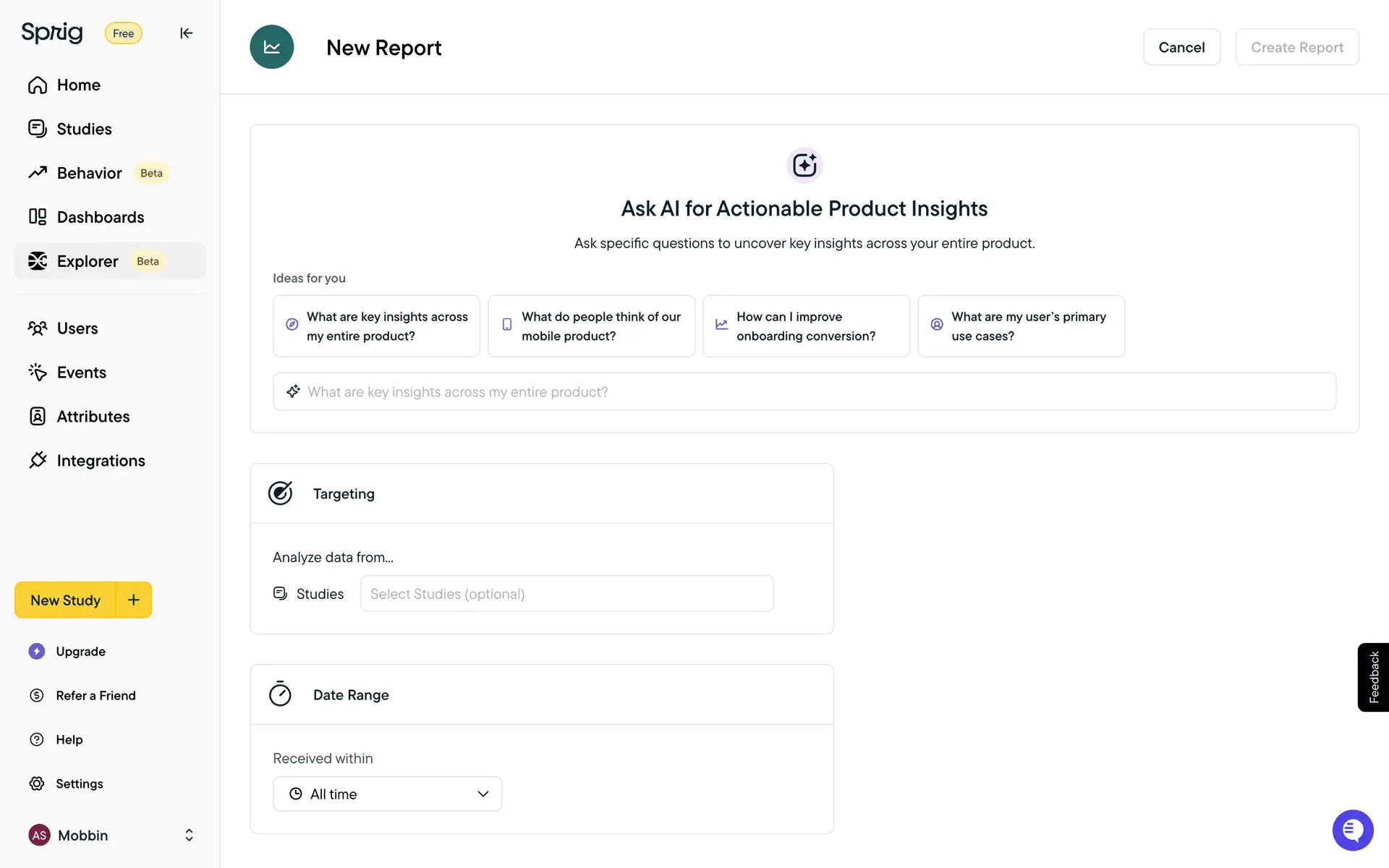Open Dashboards from the sidebar
The image size is (1389, 868).
coord(100,217)
